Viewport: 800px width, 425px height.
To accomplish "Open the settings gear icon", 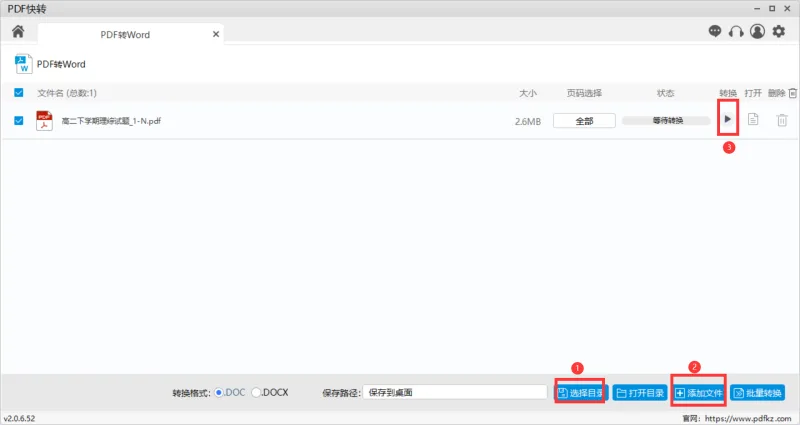I will [779, 32].
